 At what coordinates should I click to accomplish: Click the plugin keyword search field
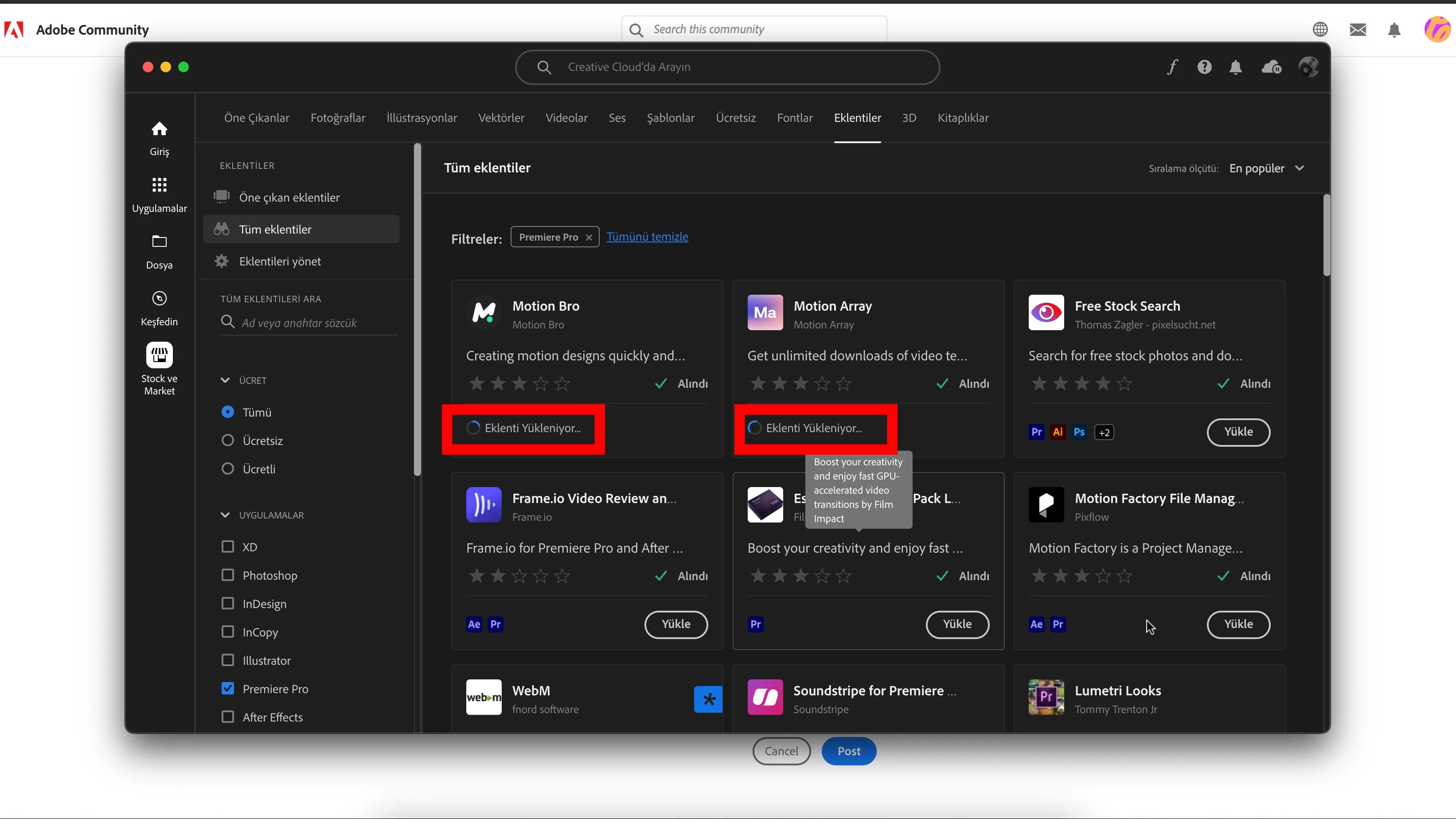tap(316, 323)
